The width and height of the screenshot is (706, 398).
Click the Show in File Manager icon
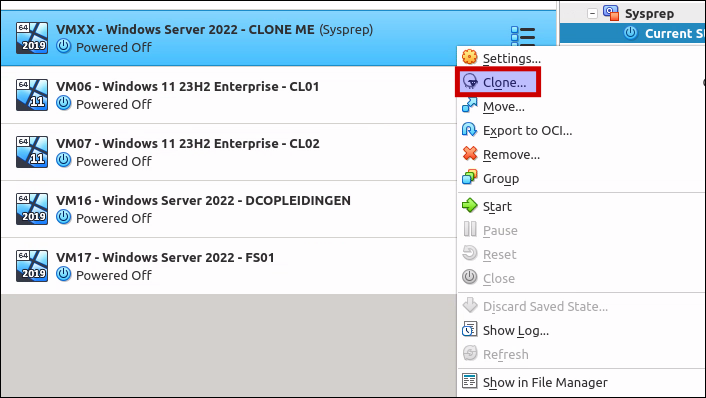[470, 381]
